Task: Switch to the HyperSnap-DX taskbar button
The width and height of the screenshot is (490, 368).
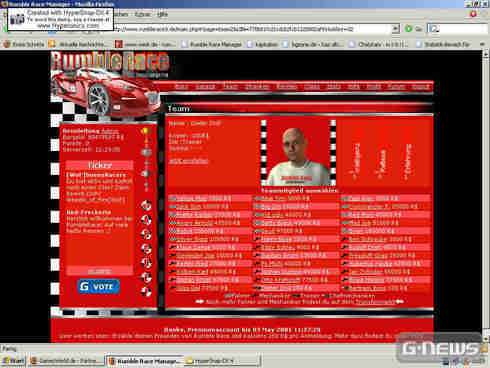Action: tap(222, 361)
